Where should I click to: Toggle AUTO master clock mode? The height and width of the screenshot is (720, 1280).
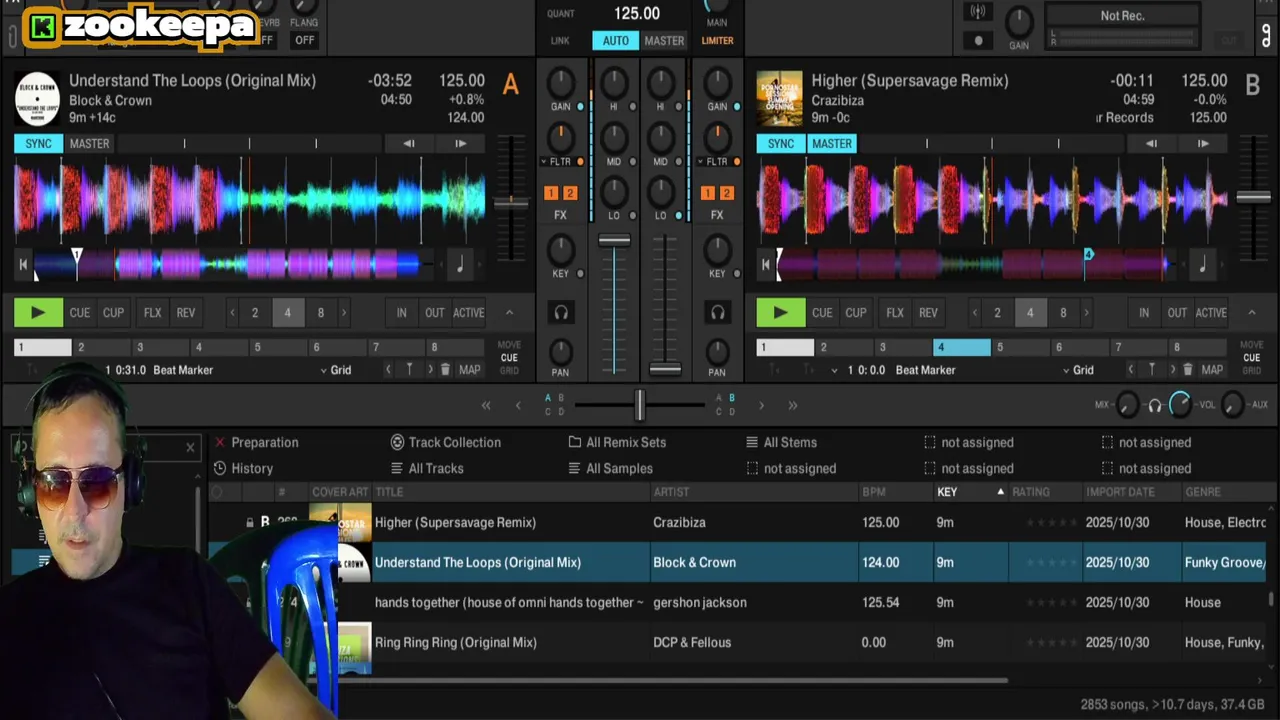[616, 41]
